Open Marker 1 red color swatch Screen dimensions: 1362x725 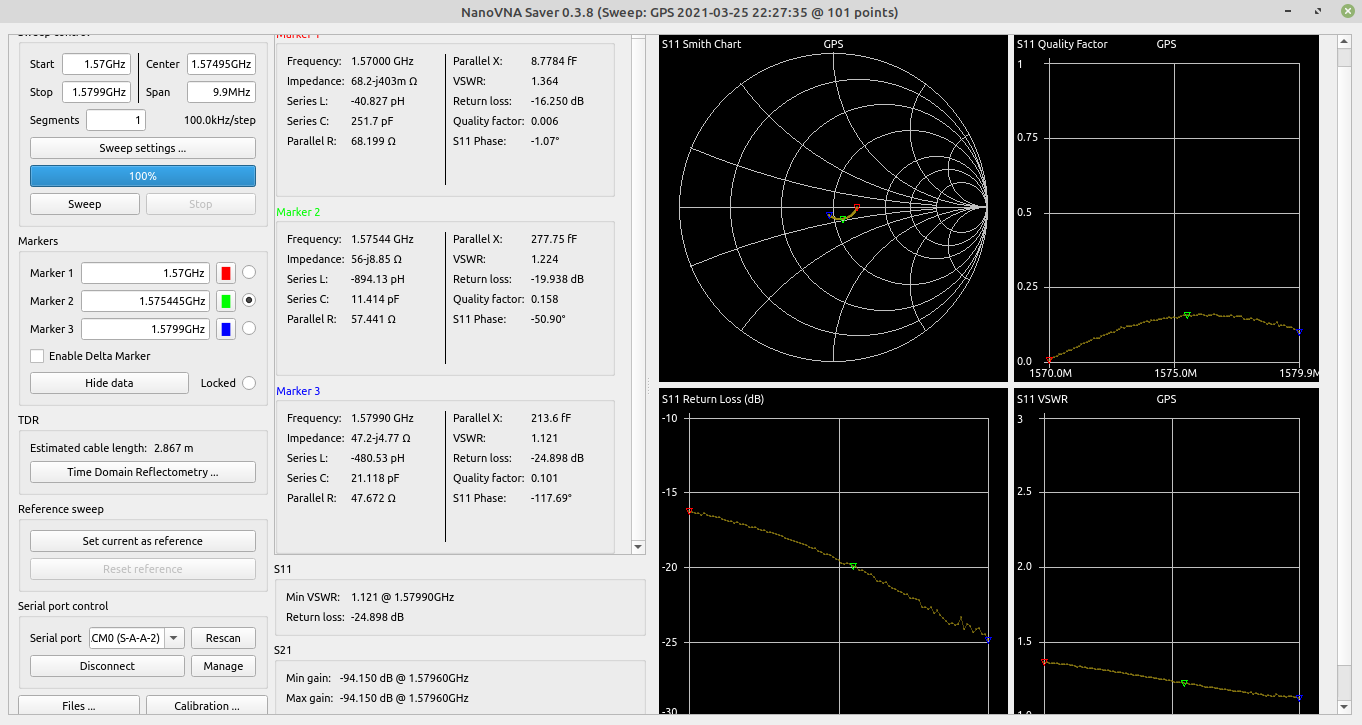[x=226, y=273]
